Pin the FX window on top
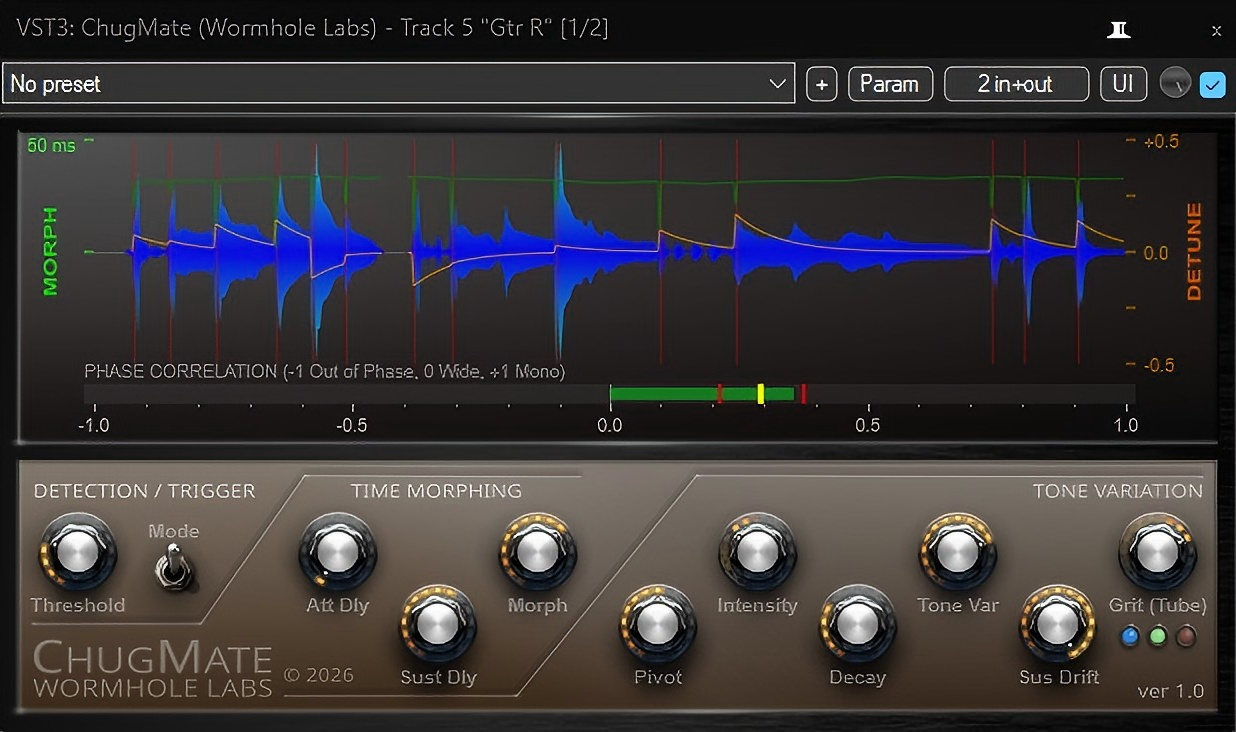1236x732 pixels. click(x=1119, y=30)
